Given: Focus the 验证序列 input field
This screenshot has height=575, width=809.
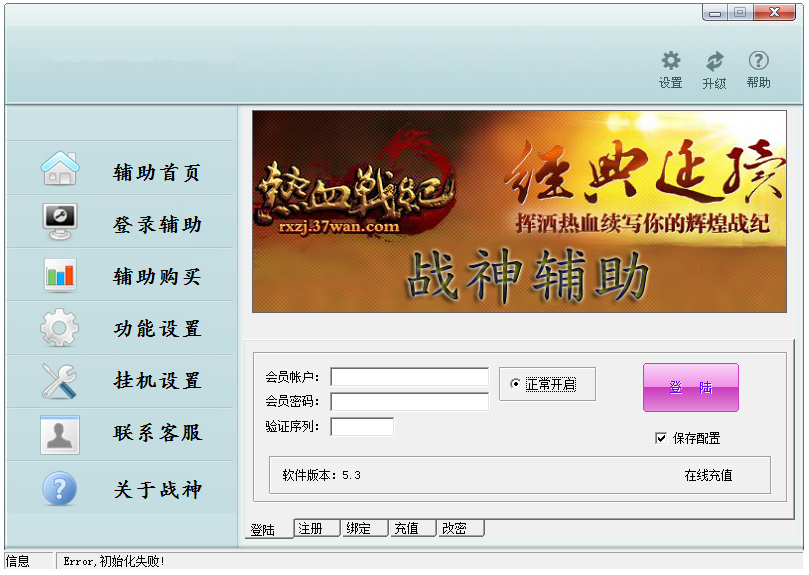Looking at the screenshot, I should 362,426.
